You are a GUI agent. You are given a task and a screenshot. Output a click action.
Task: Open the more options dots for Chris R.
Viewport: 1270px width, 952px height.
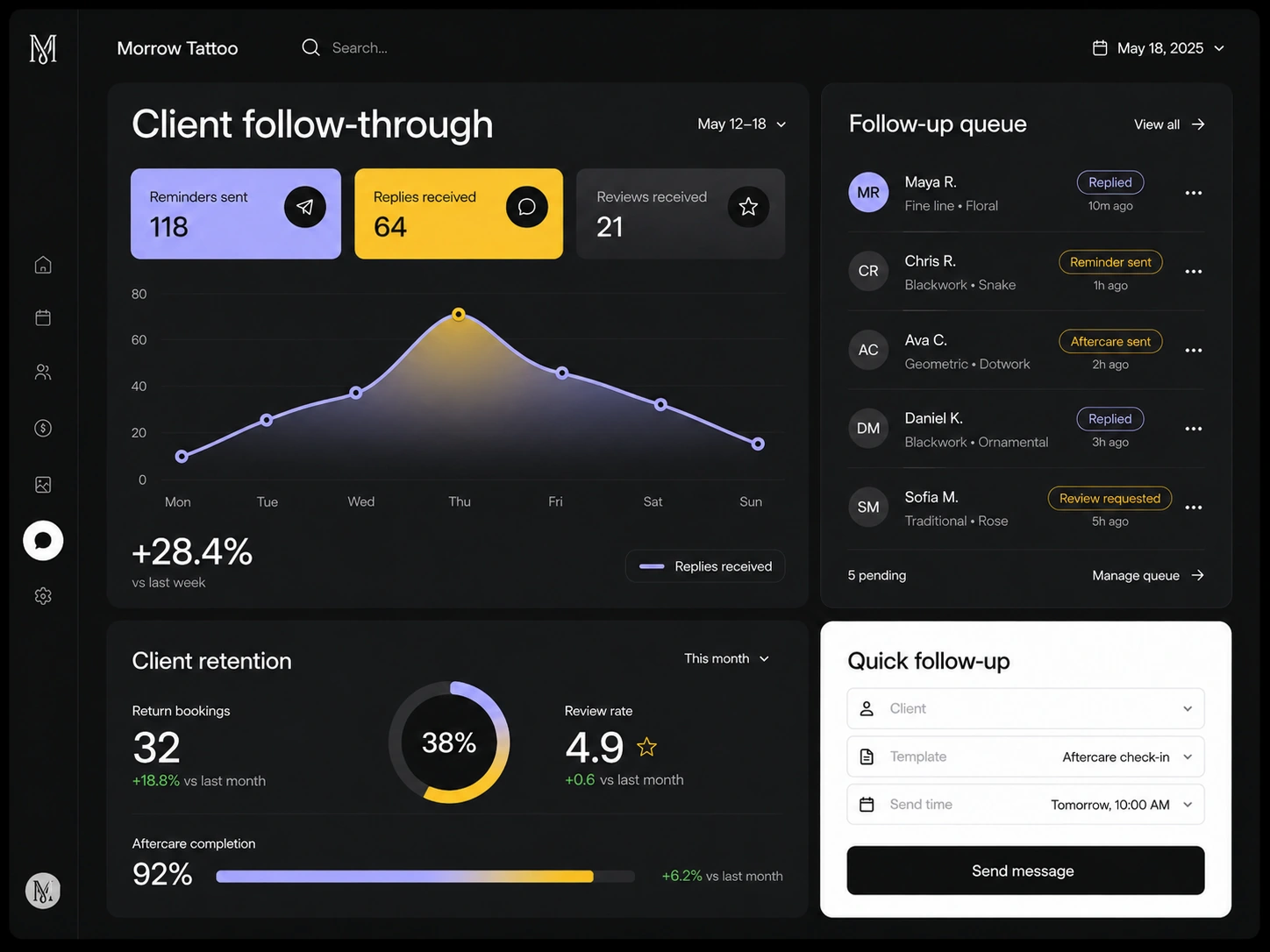pyautogui.click(x=1194, y=272)
